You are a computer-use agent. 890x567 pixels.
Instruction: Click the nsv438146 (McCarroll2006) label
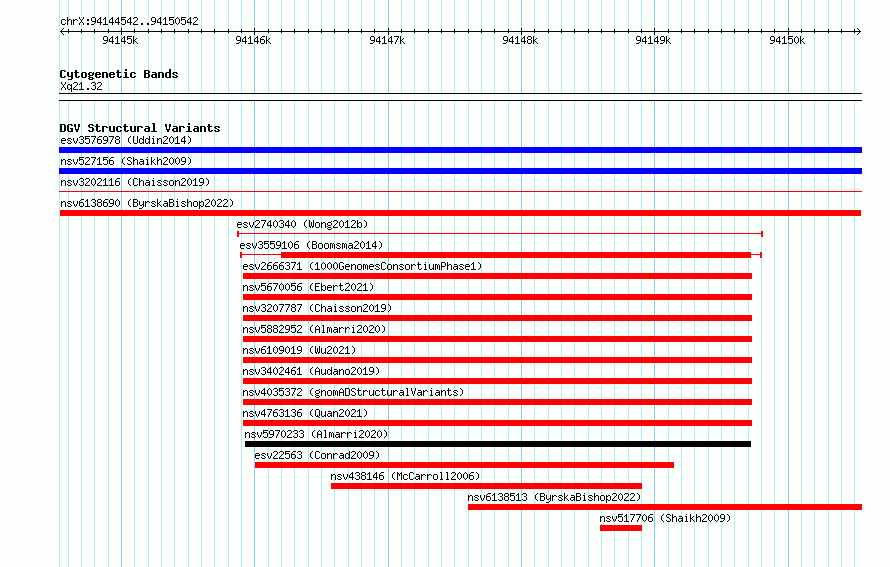[405, 476]
